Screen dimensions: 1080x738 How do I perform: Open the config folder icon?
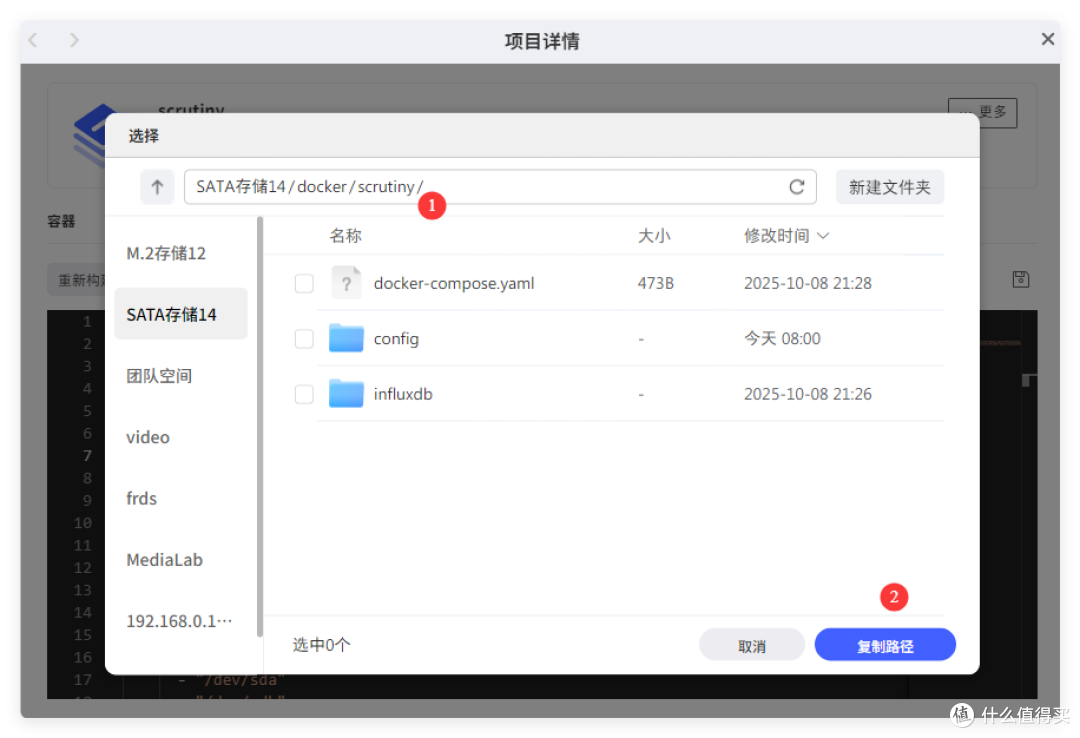pos(346,338)
